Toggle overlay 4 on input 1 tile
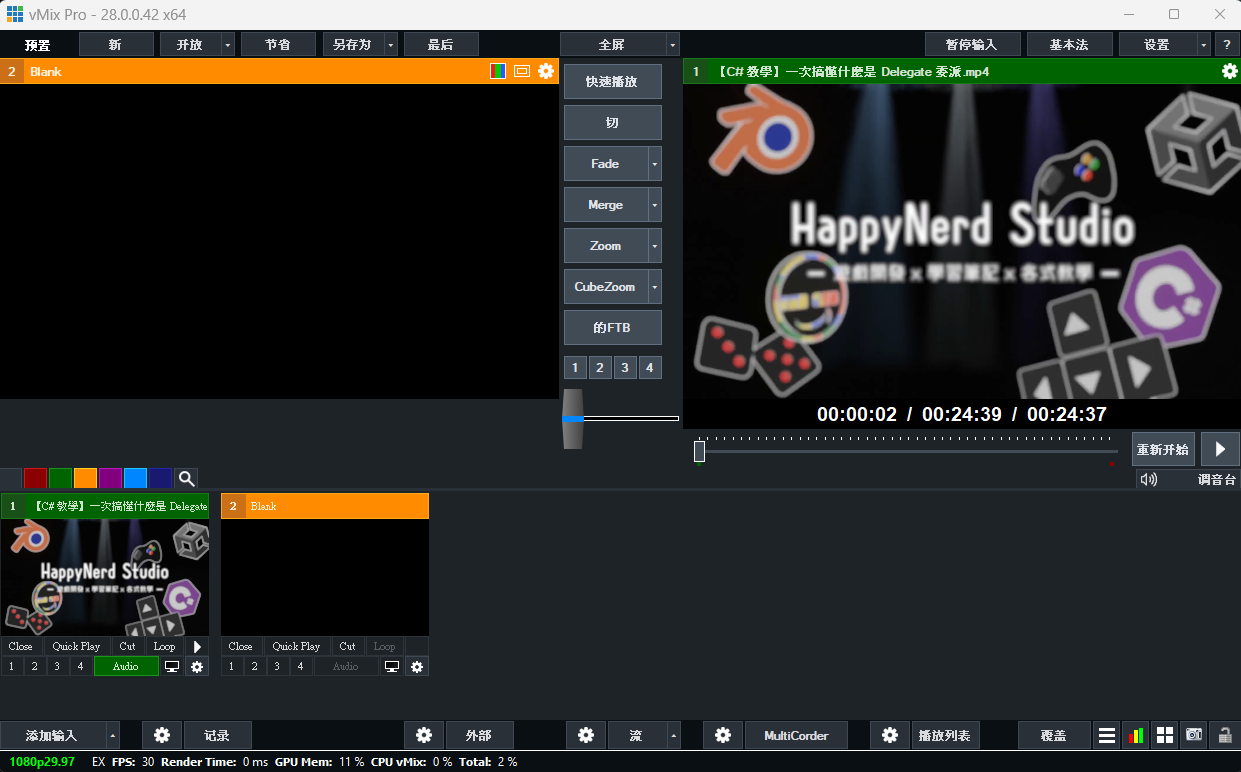Screen dimensions: 1241x772 (80, 666)
